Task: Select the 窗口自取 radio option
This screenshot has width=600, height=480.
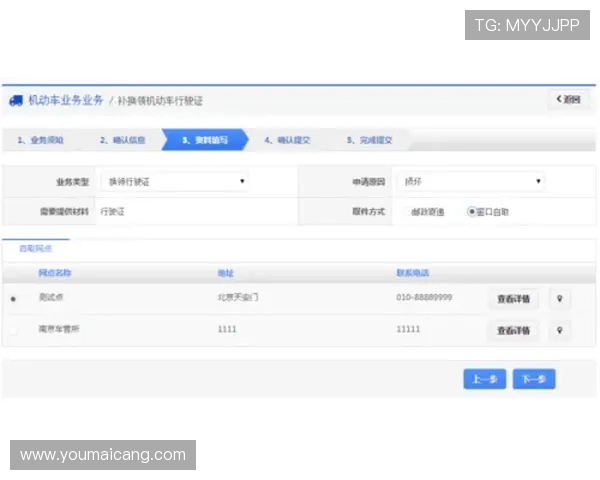Action: [x=471, y=212]
